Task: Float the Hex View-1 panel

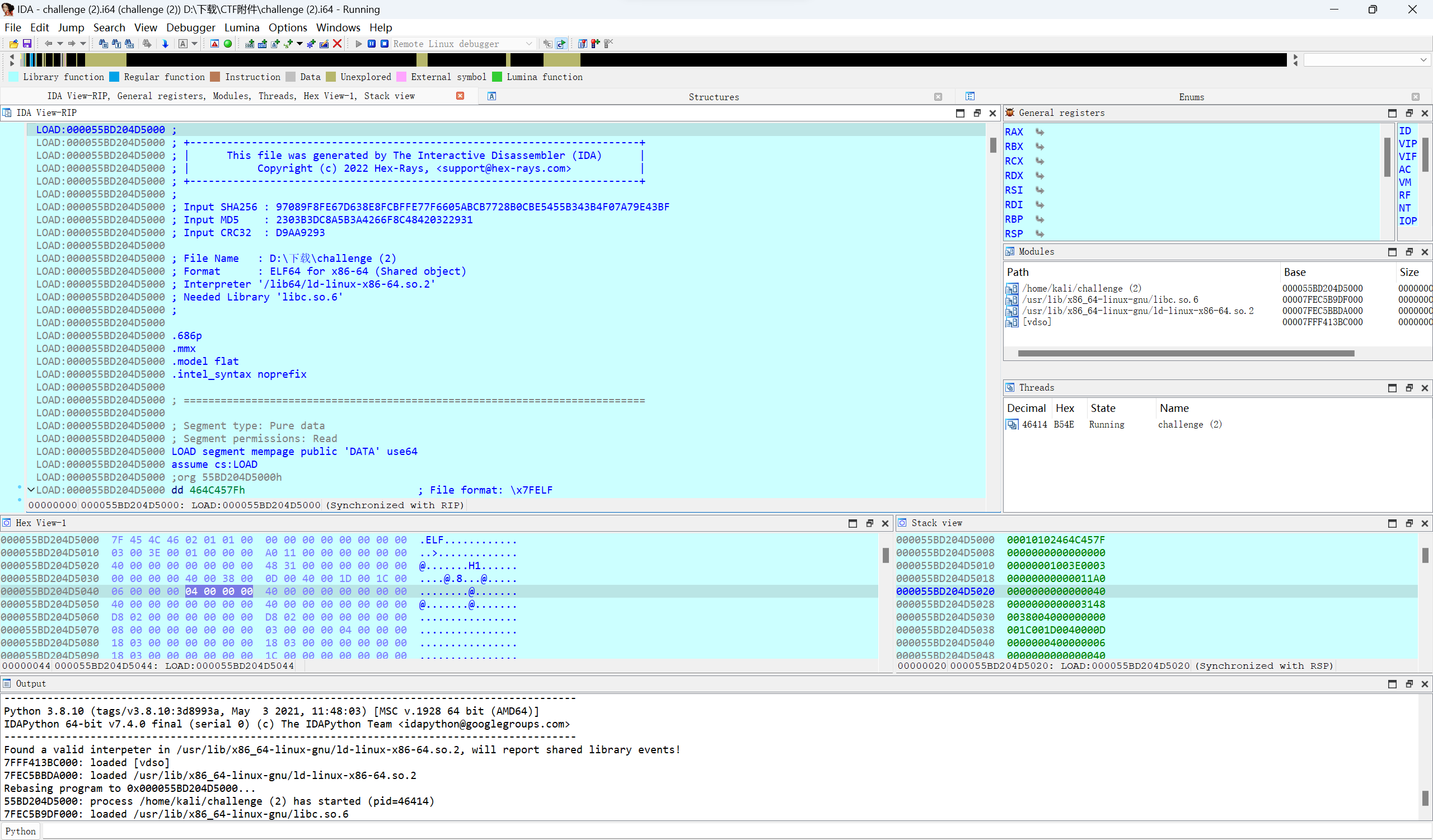Action: tap(869, 523)
